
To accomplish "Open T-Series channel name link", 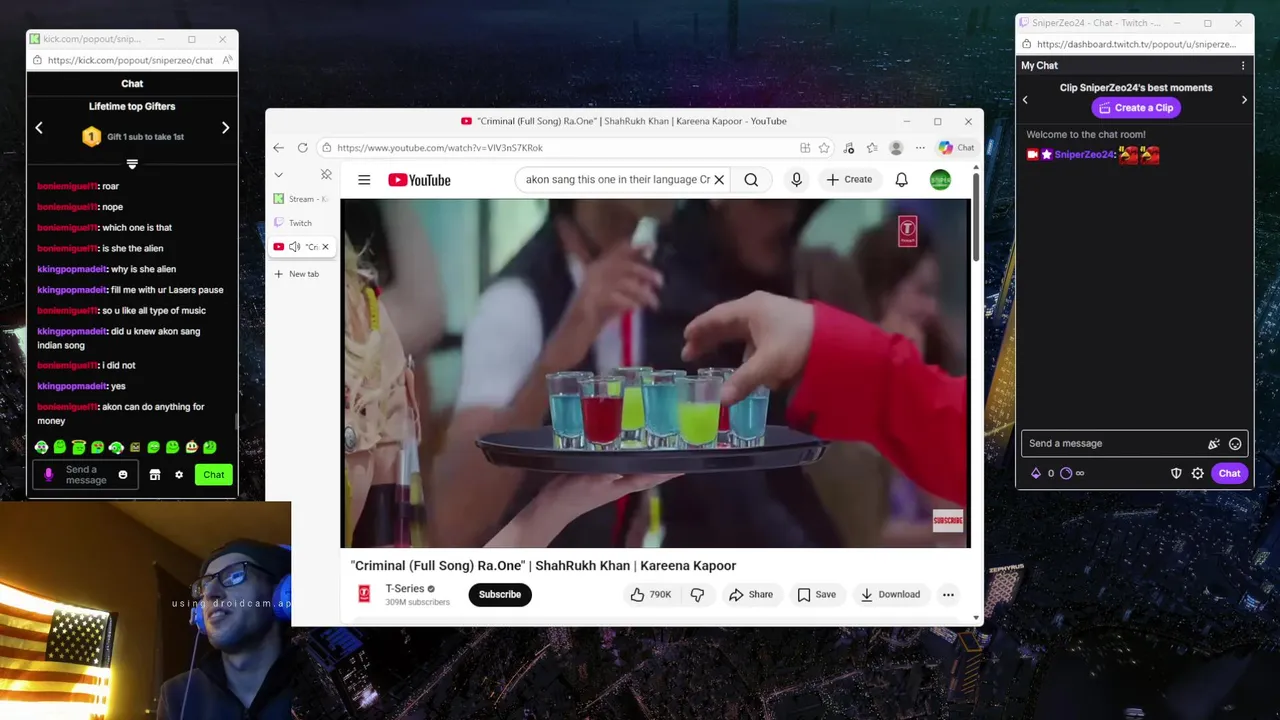I will point(405,588).
